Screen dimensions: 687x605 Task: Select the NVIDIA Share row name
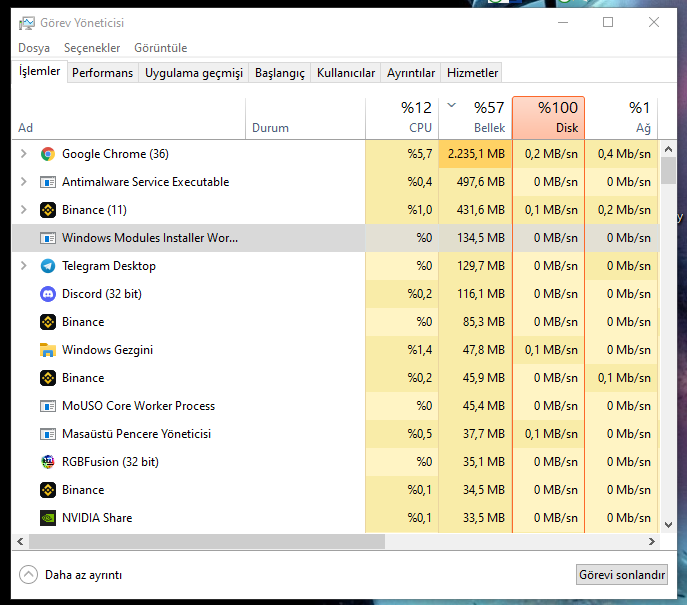click(97, 518)
